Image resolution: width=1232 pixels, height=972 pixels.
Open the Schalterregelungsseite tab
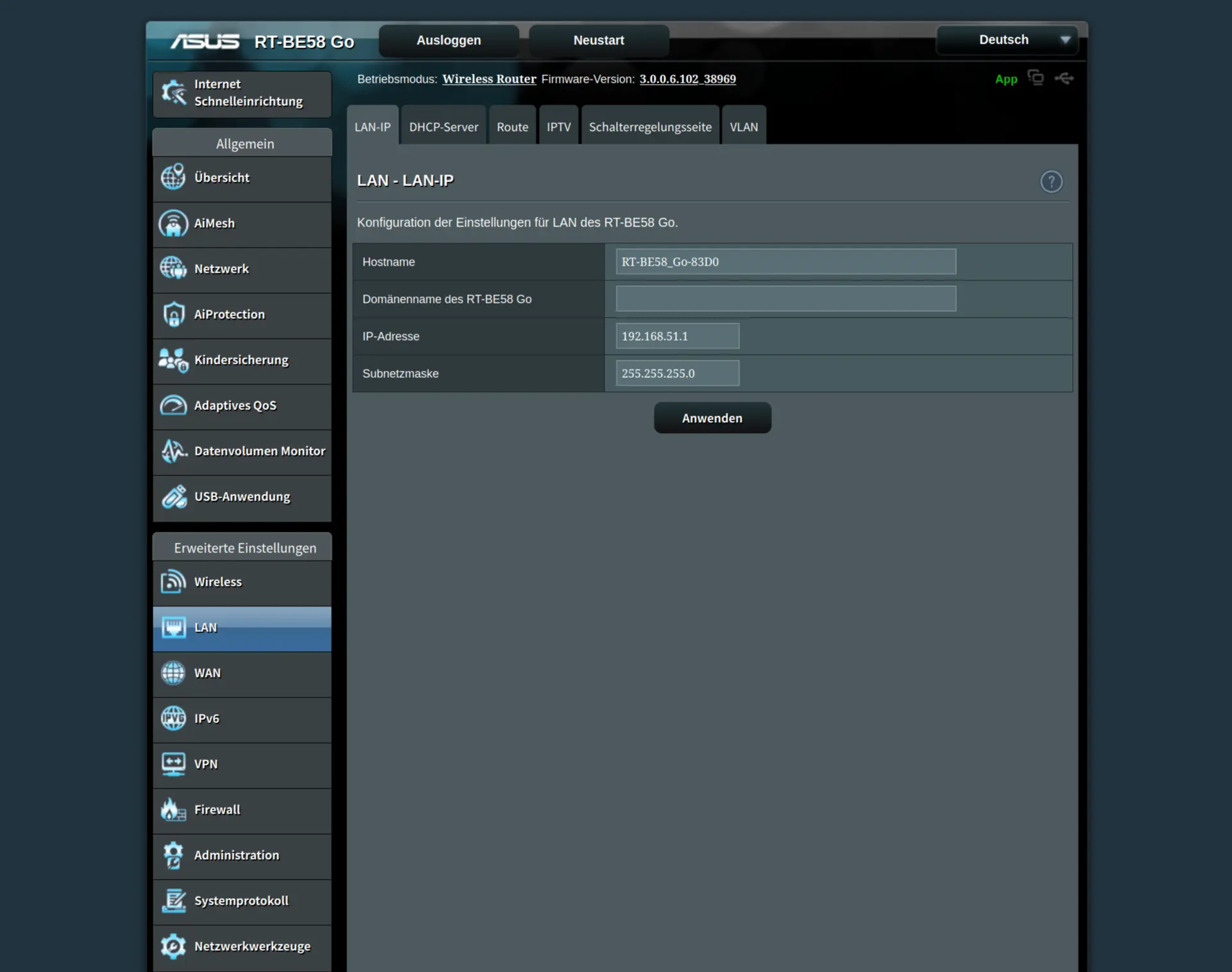tap(650, 127)
